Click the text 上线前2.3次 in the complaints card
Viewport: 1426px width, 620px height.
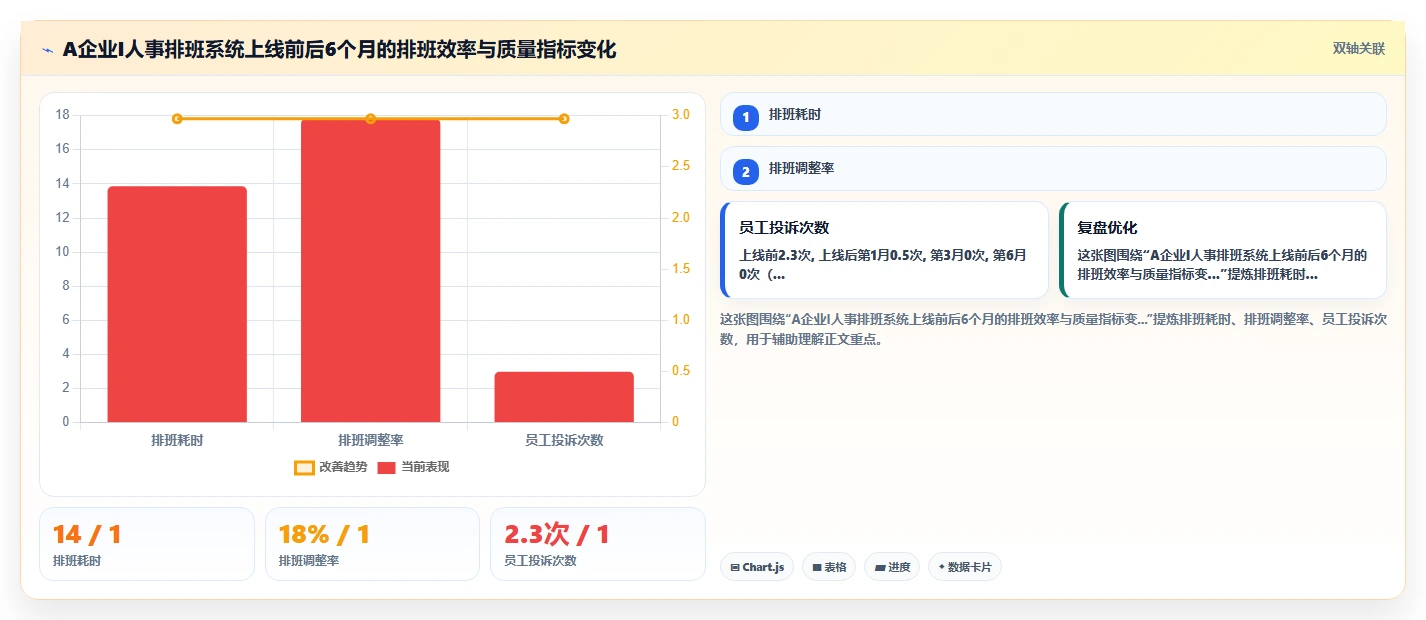(776, 255)
